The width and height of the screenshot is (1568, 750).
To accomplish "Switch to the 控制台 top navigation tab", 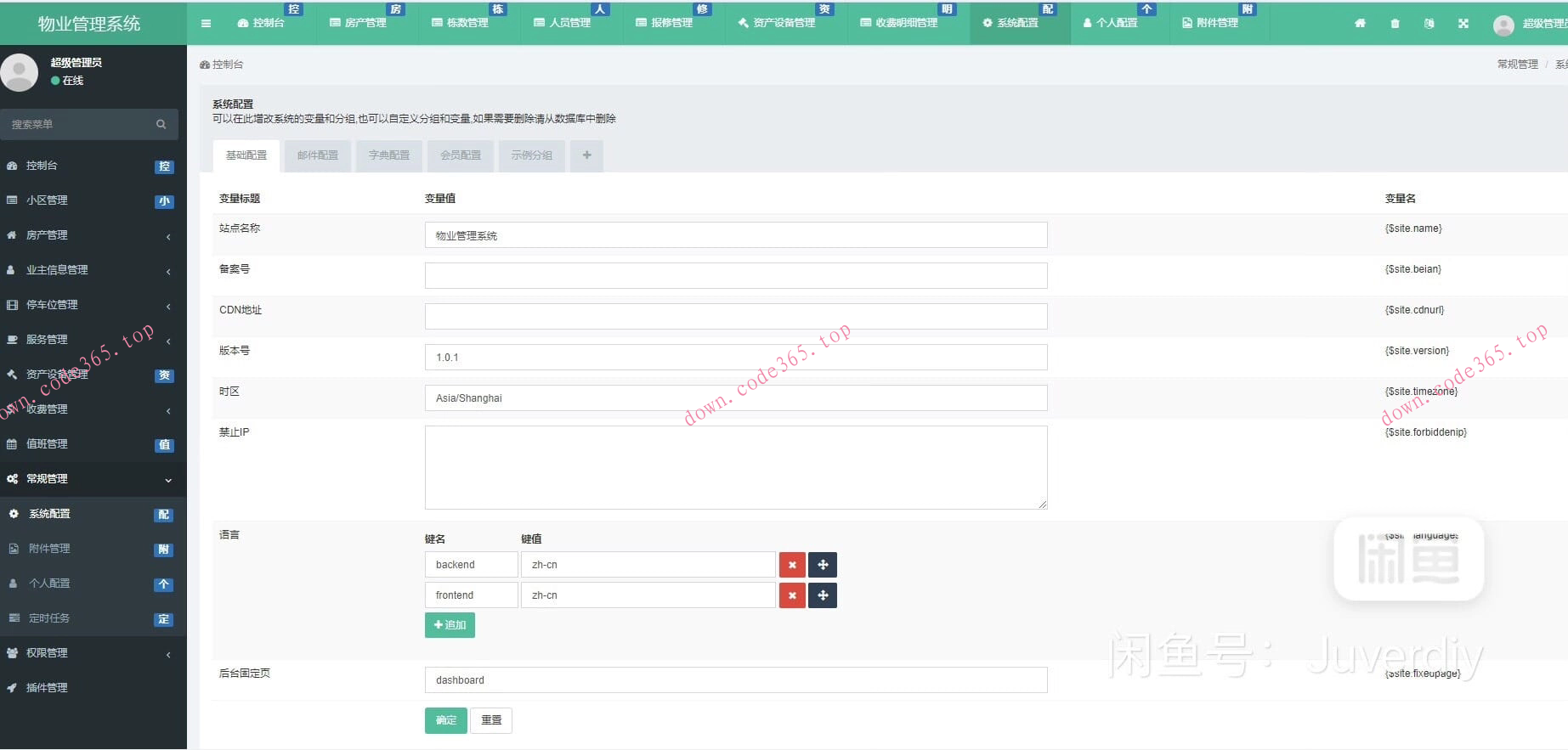I will [x=261, y=23].
